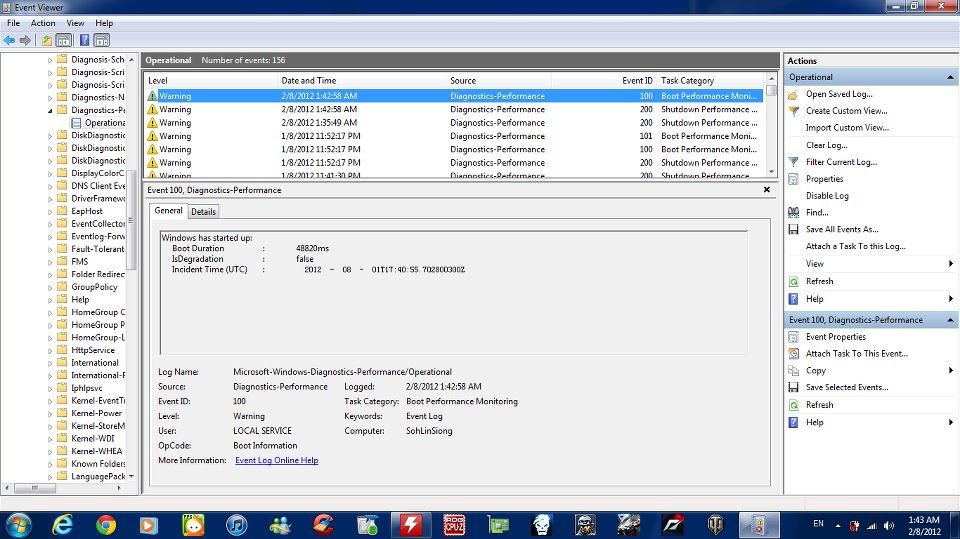Click Clear Log in the Actions pane

coord(826,145)
